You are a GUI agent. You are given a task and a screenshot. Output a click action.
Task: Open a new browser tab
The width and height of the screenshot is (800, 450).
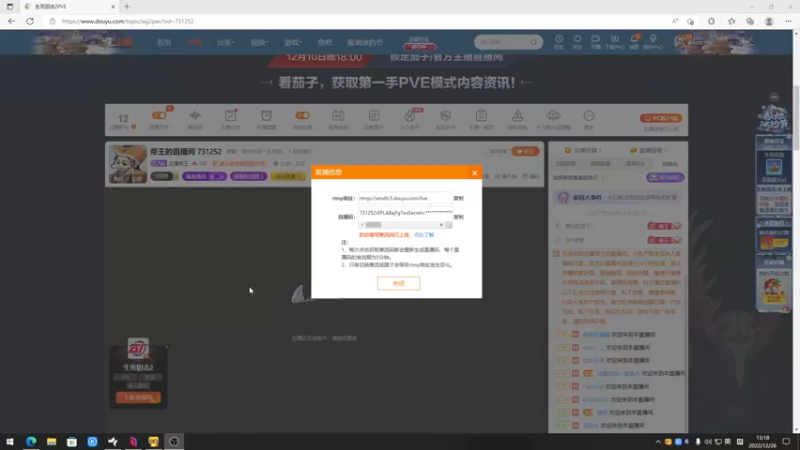coord(127,7)
